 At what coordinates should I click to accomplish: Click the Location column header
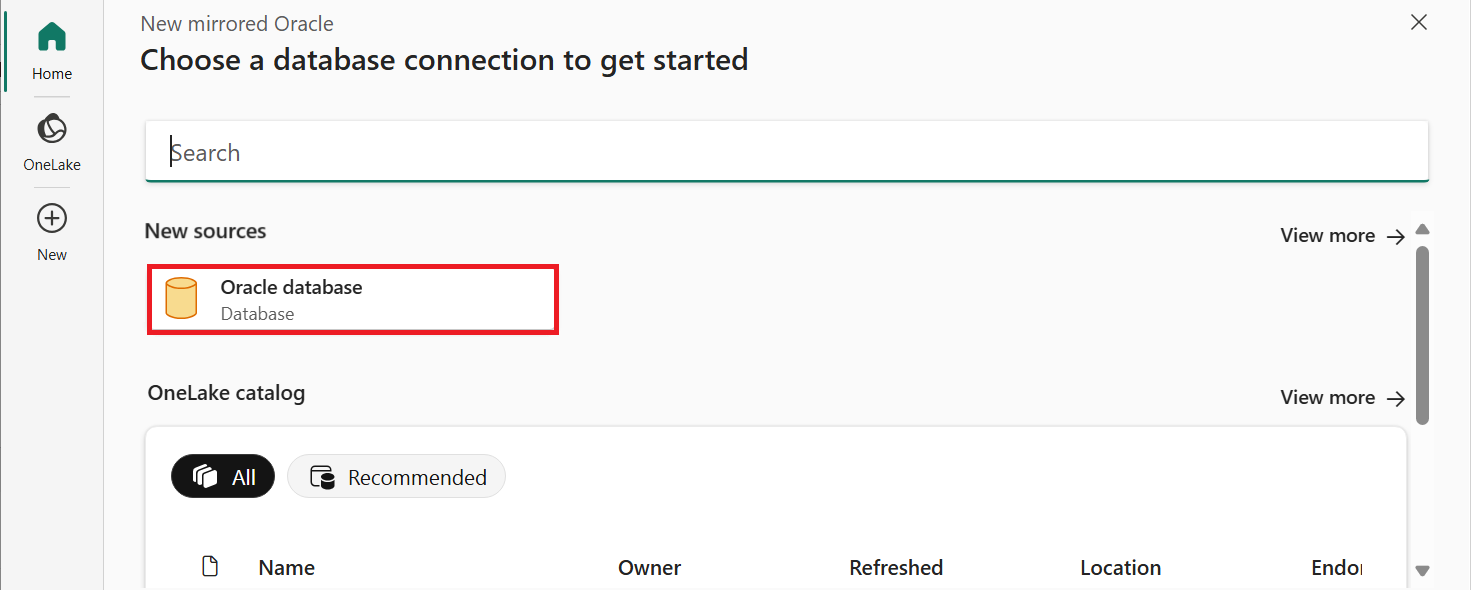tap(1120, 567)
